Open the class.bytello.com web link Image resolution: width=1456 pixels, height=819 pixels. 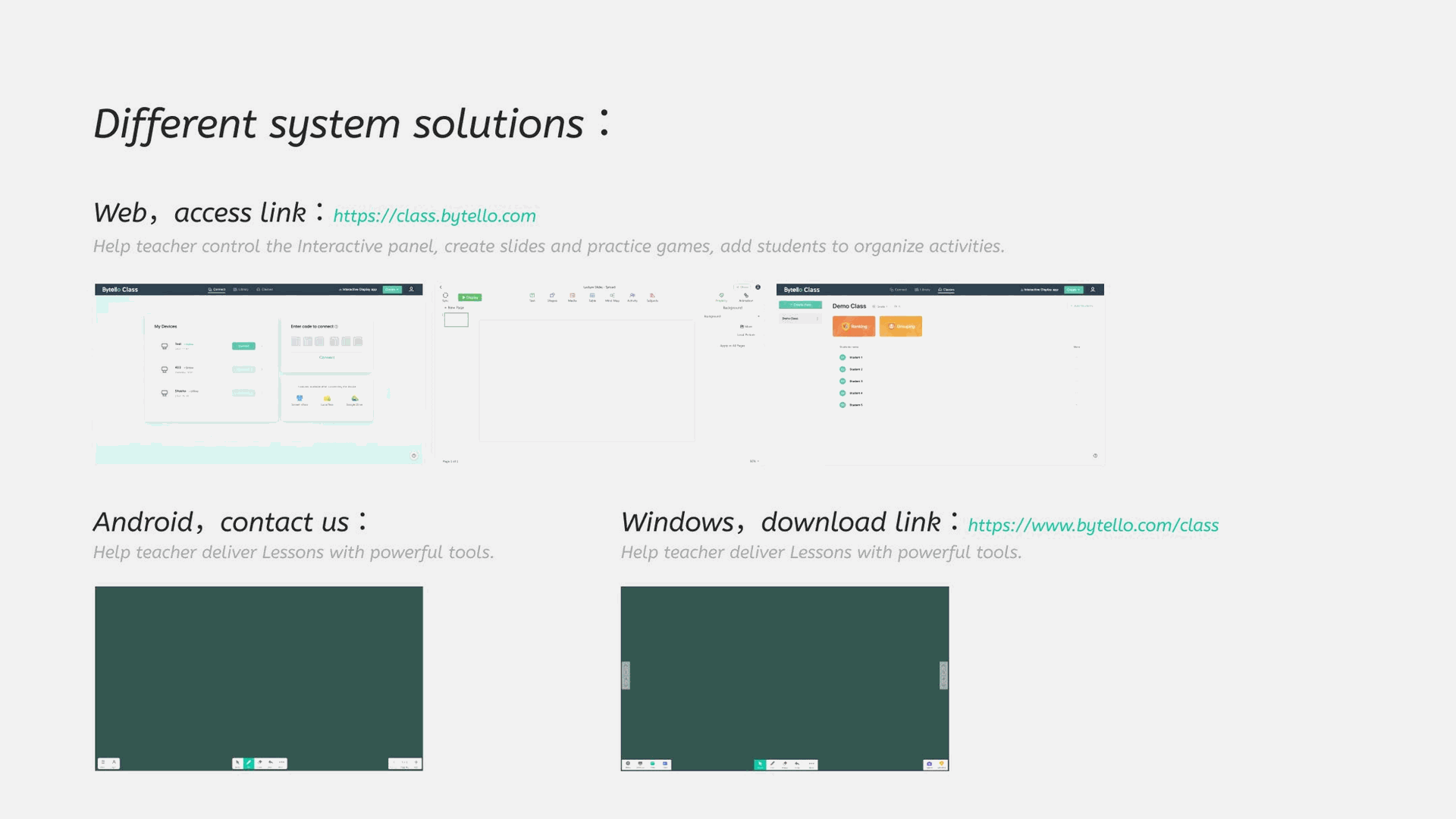pyautogui.click(x=434, y=216)
